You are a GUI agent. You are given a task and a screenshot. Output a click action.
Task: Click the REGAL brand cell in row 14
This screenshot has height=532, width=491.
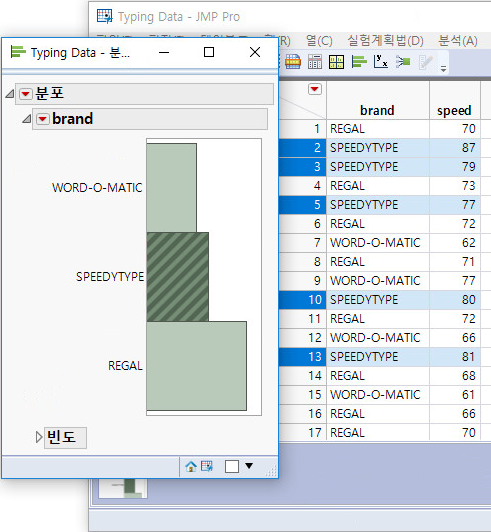(x=378, y=376)
